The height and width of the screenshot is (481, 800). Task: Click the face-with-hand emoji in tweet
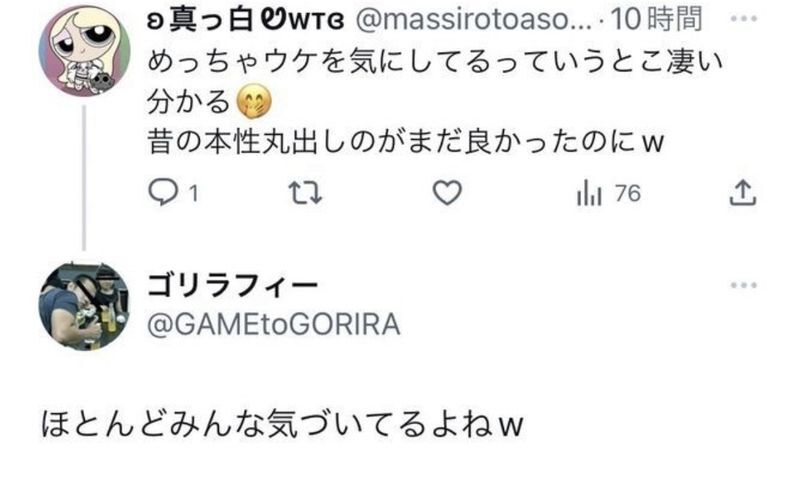pos(254,102)
